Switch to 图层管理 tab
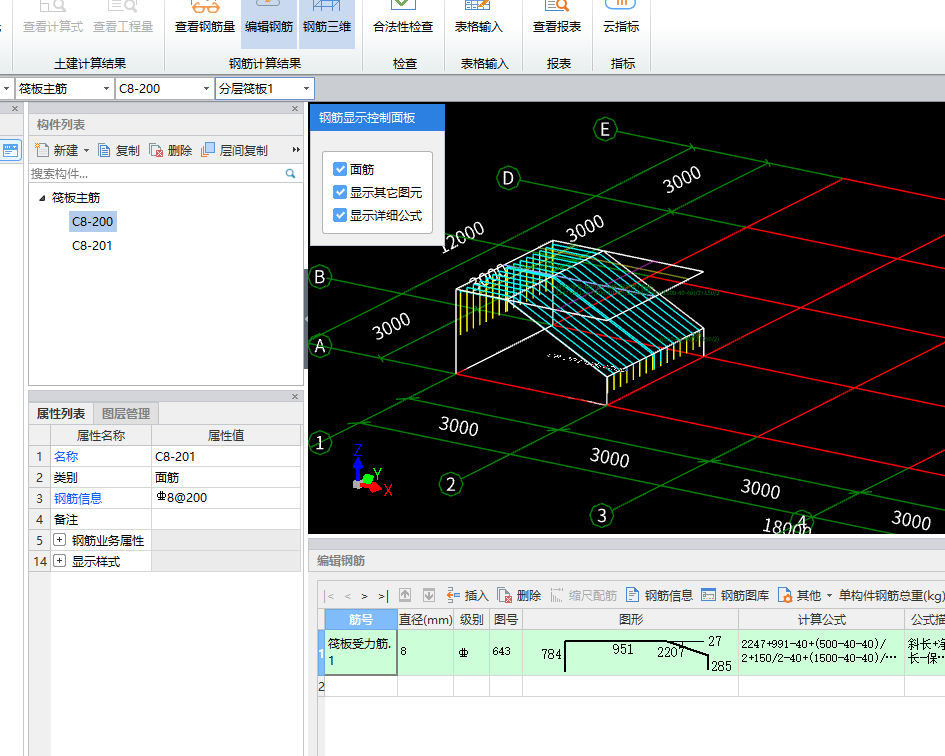The width and height of the screenshot is (945, 756). 126,414
